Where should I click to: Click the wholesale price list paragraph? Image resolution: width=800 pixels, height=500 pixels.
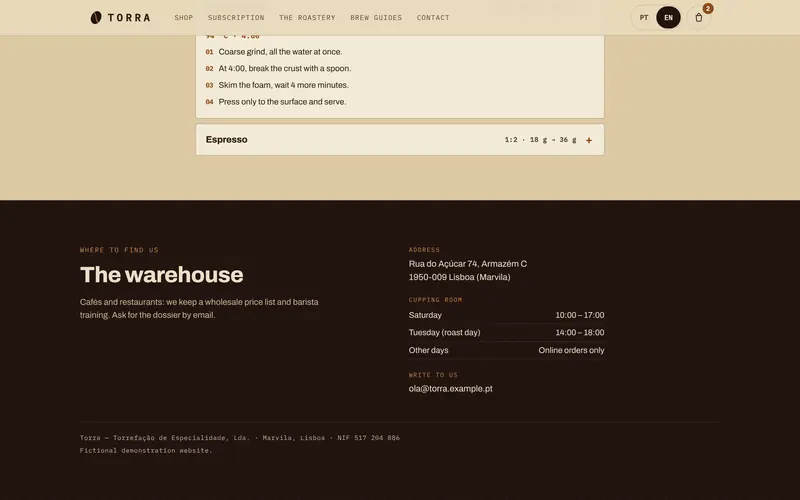199,309
